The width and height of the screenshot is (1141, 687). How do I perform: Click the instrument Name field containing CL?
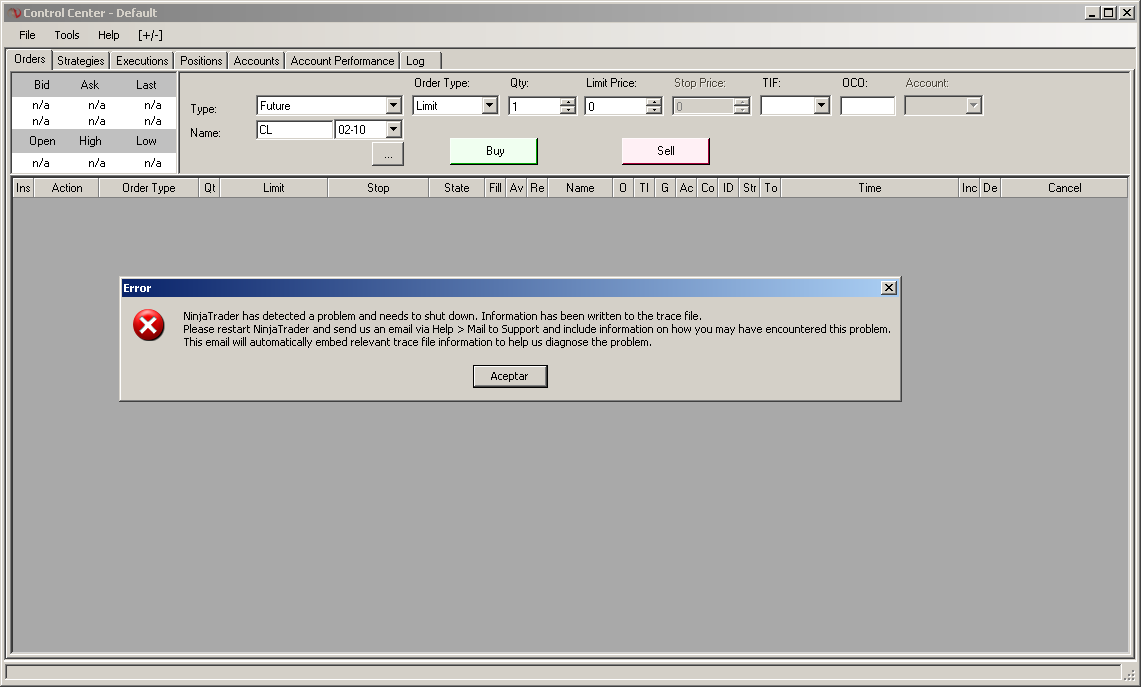coord(295,130)
